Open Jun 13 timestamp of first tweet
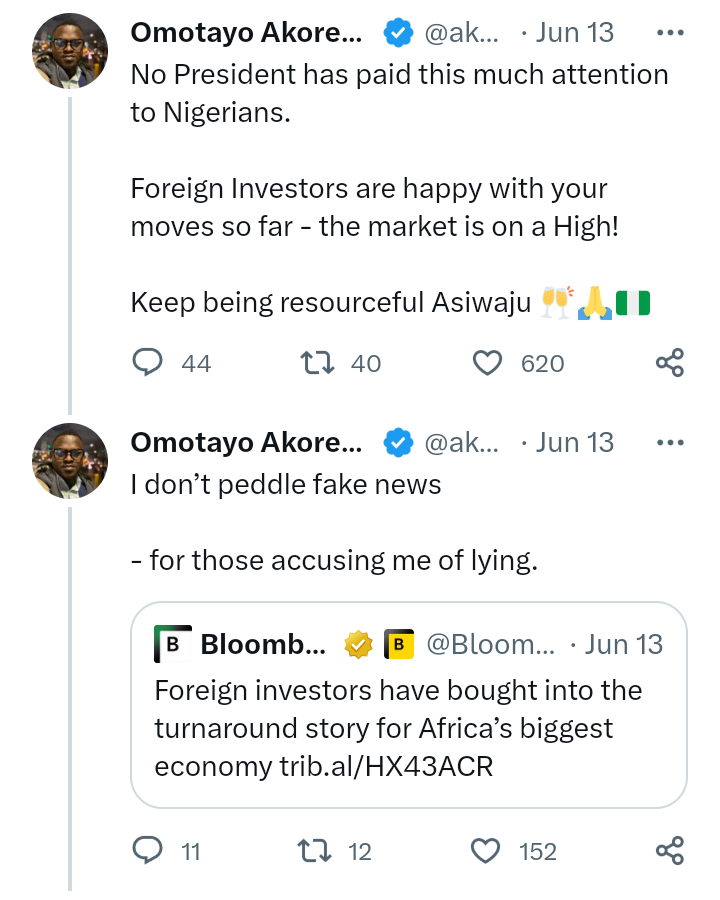This screenshot has width=720, height=900. 575,33
